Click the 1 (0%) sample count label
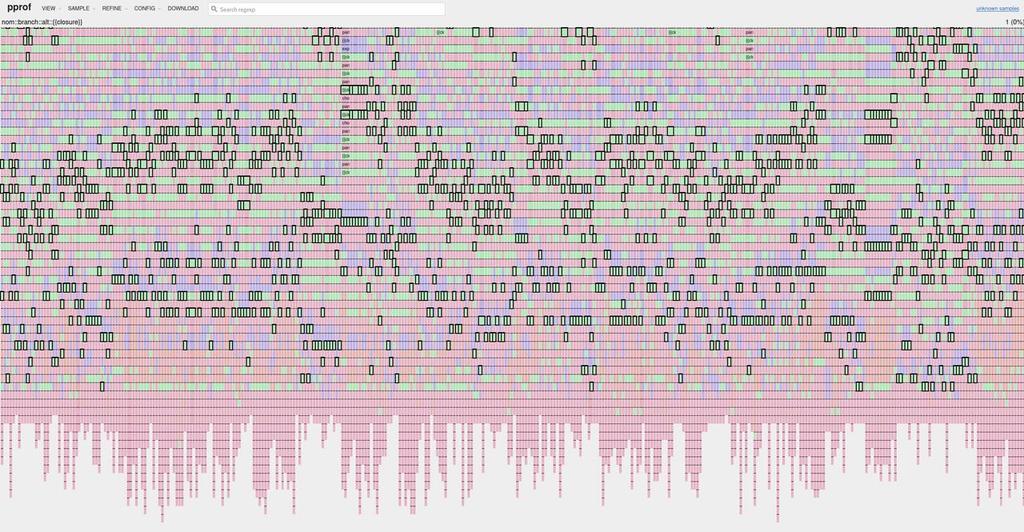Image resolution: width=1024 pixels, height=532 pixels. (x=1014, y=22)
